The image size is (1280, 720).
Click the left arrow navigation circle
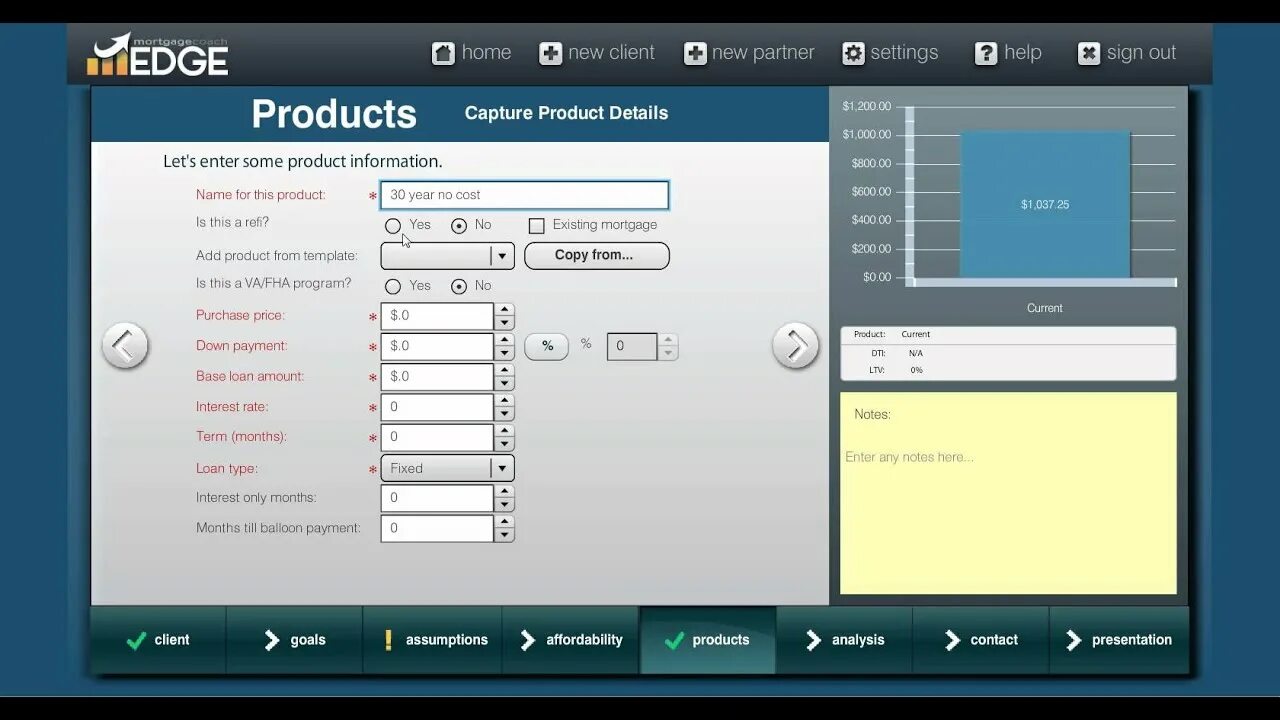point(125,345)
